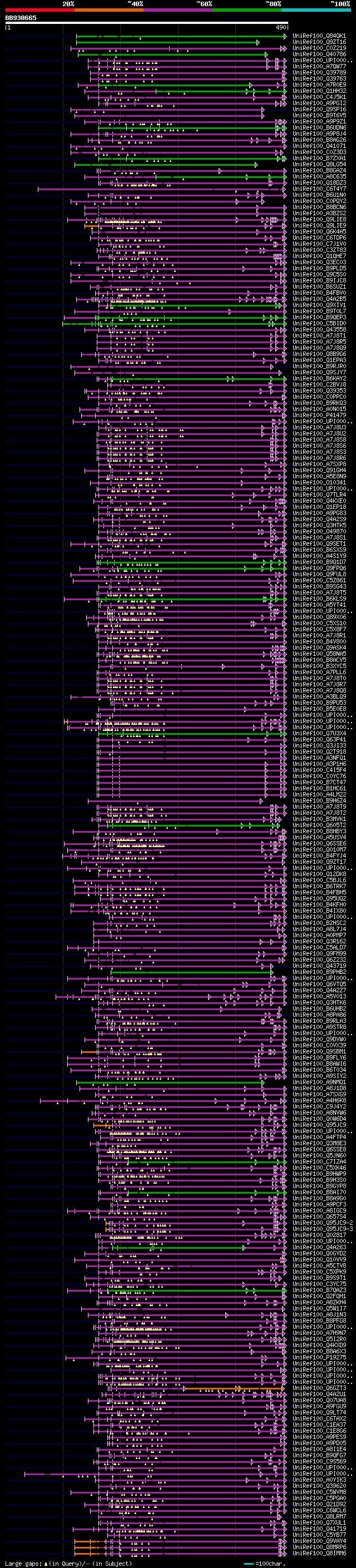Open hit UniRef100_Q39789
This screenshot has height=1568, width=356.
coord(319,72)
